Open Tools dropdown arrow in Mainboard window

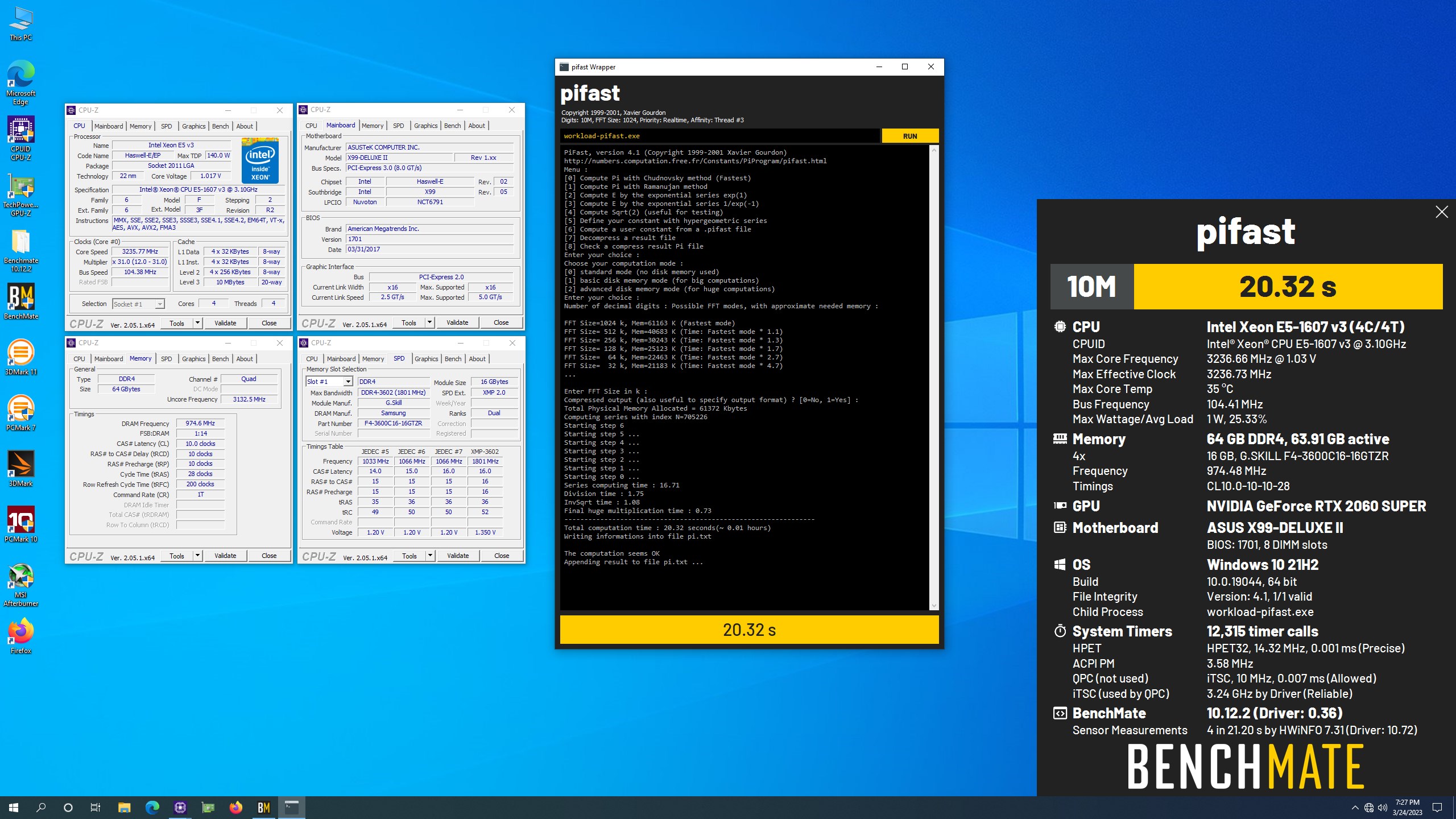pyautogui.click(x=429, y=322)
